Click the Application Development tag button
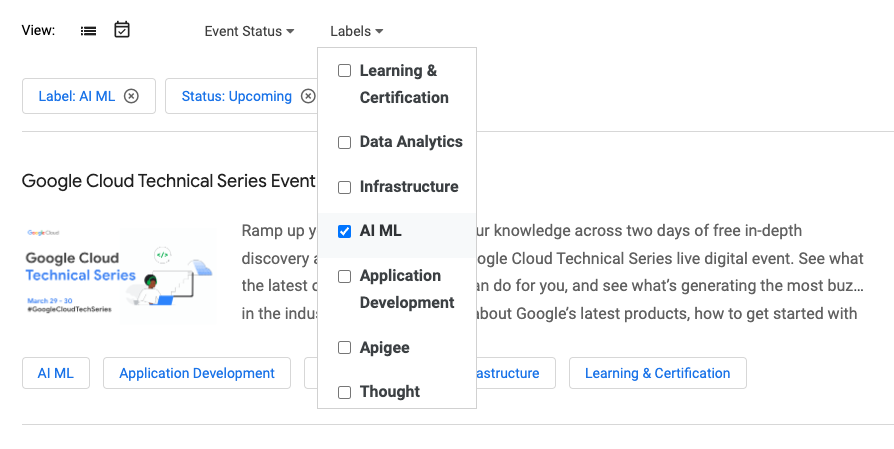894x449 pixels. [x=197, y=373]
